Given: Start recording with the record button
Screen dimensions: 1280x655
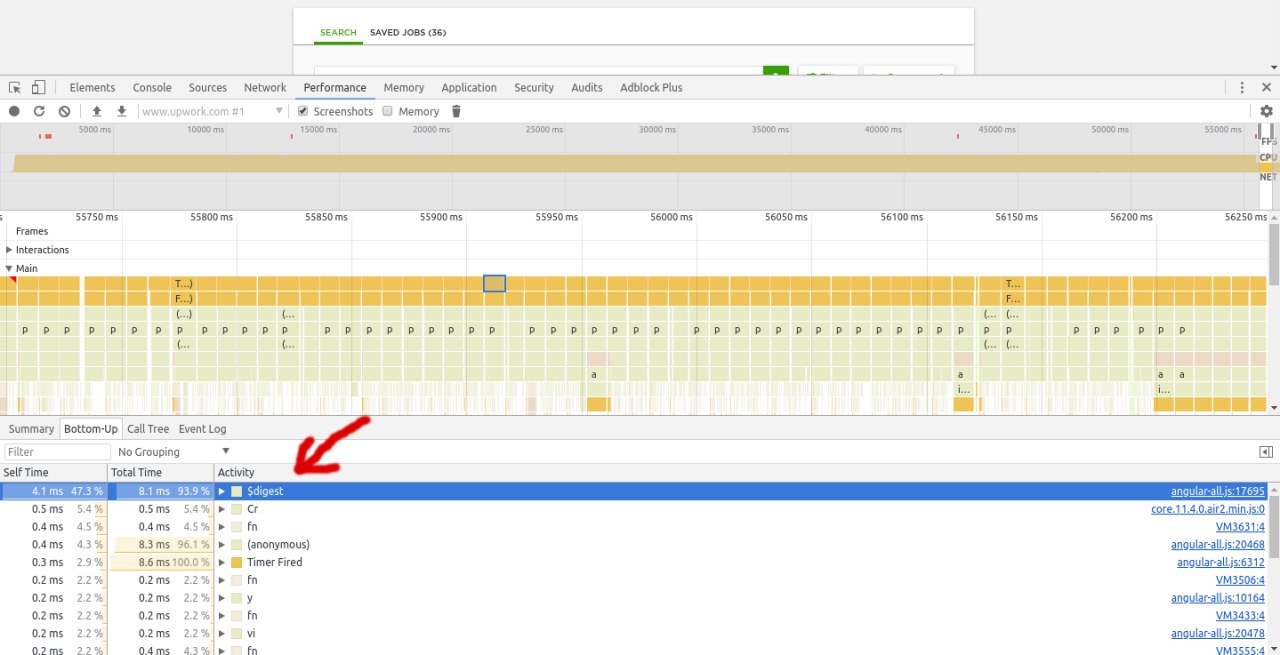Looking at the screenshot, I should point(14,111).
